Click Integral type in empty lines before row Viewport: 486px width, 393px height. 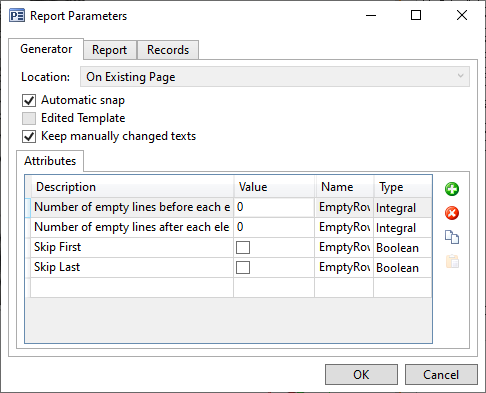click(403, 208)
